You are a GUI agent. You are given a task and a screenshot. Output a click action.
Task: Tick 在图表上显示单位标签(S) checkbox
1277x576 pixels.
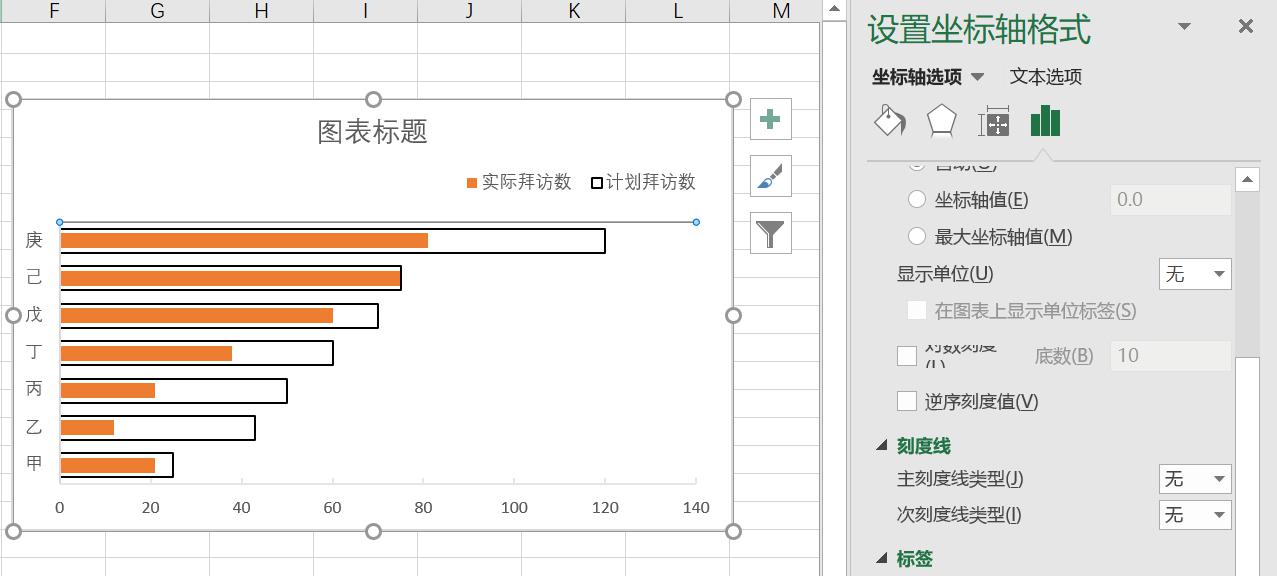[x=916, y=310]
